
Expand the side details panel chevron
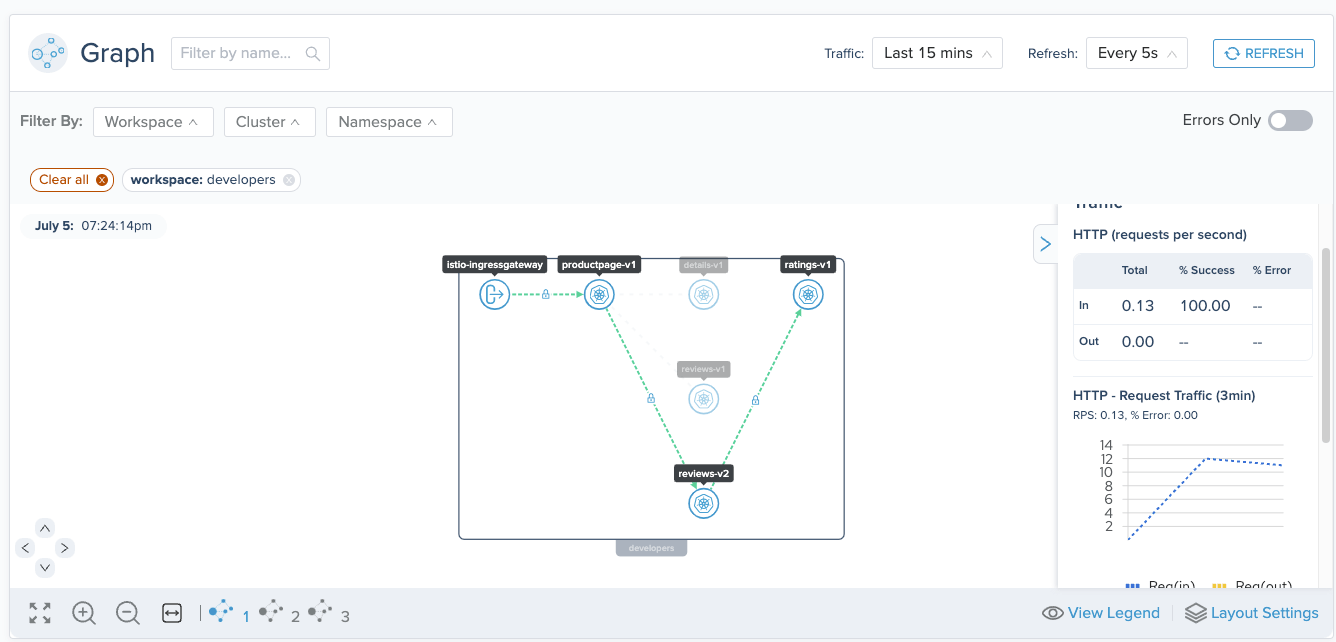(1045, 243)
